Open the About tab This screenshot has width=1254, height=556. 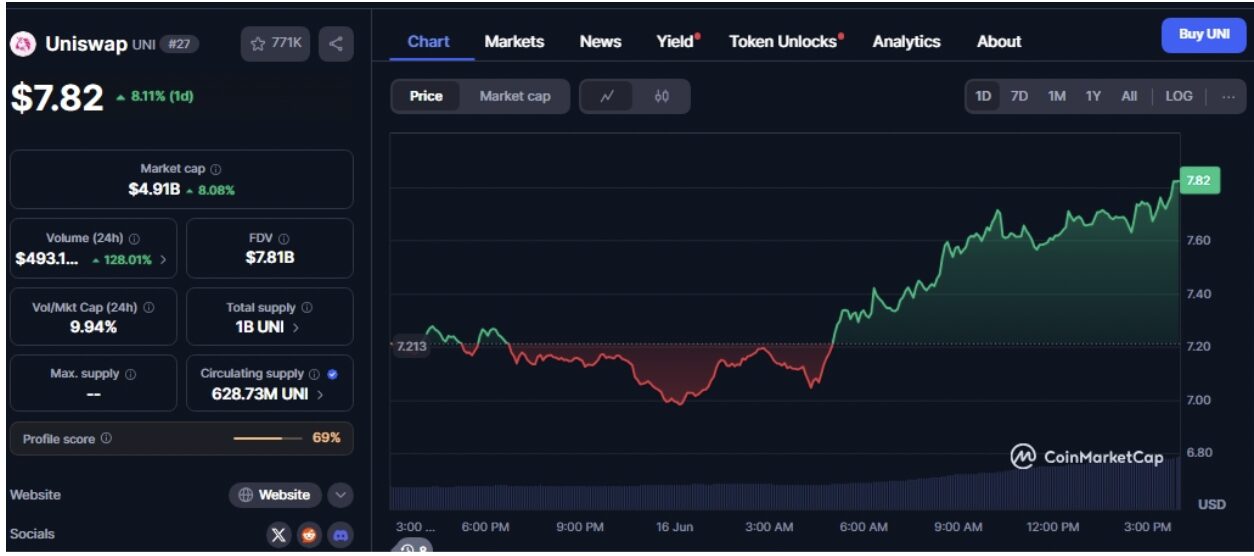[999, 41]
